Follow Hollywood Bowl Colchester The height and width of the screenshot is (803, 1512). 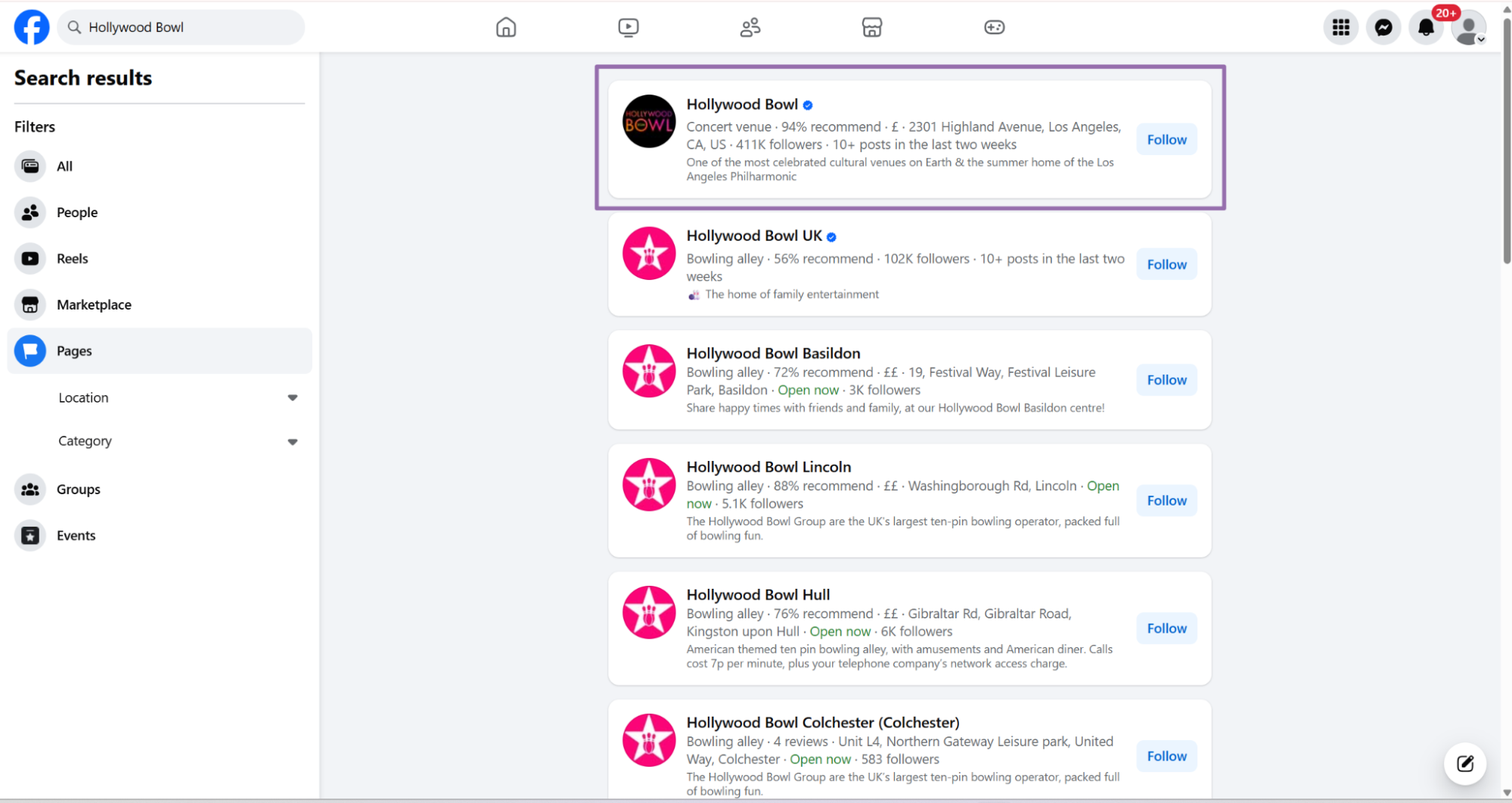(1166, 756)
